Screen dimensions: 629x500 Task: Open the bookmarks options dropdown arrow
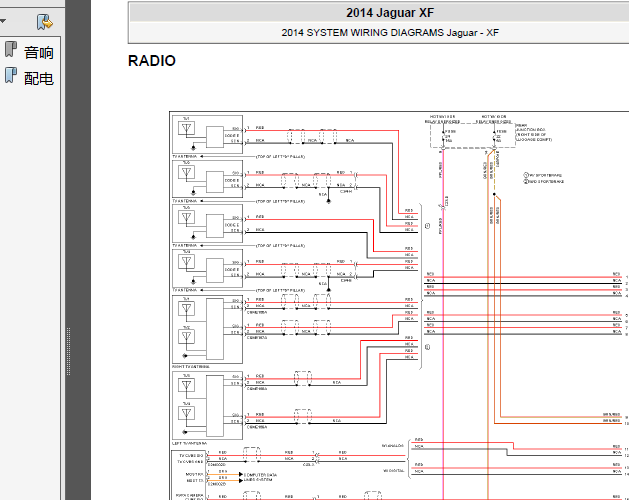3,21
